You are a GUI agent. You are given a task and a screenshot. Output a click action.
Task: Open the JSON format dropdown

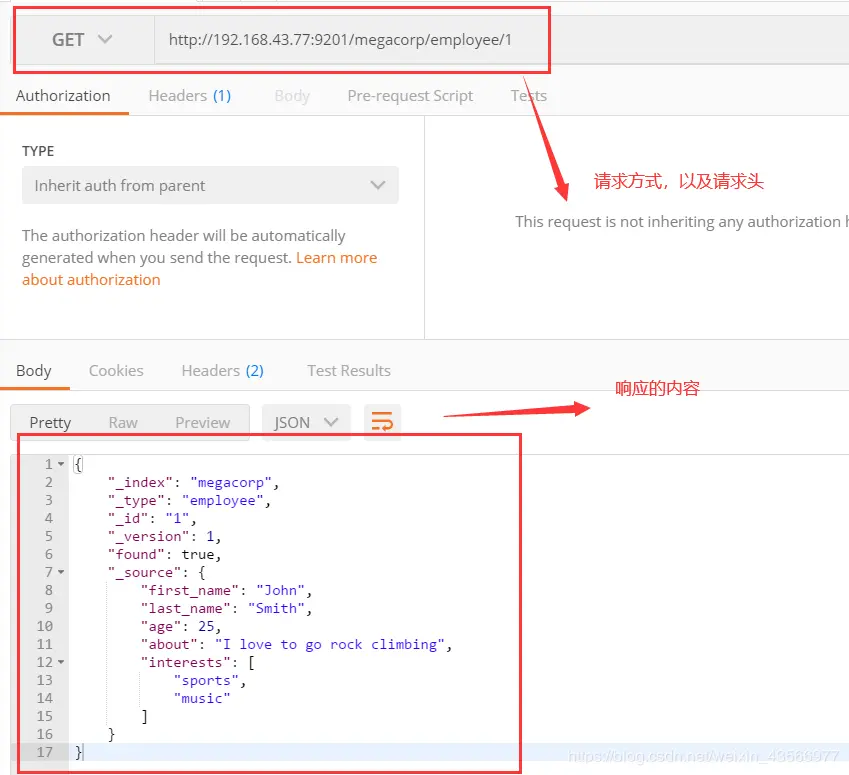tap(306, 422)
